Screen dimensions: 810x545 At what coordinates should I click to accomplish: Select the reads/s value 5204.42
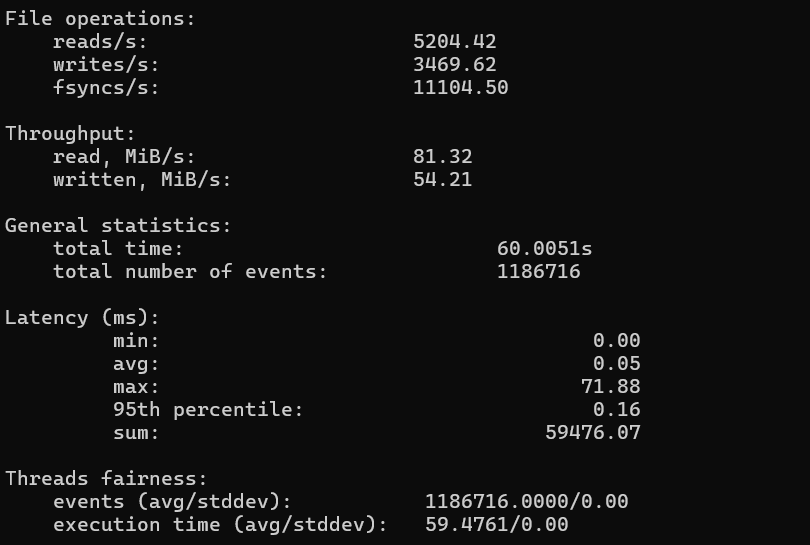click(x=455, y=41)
